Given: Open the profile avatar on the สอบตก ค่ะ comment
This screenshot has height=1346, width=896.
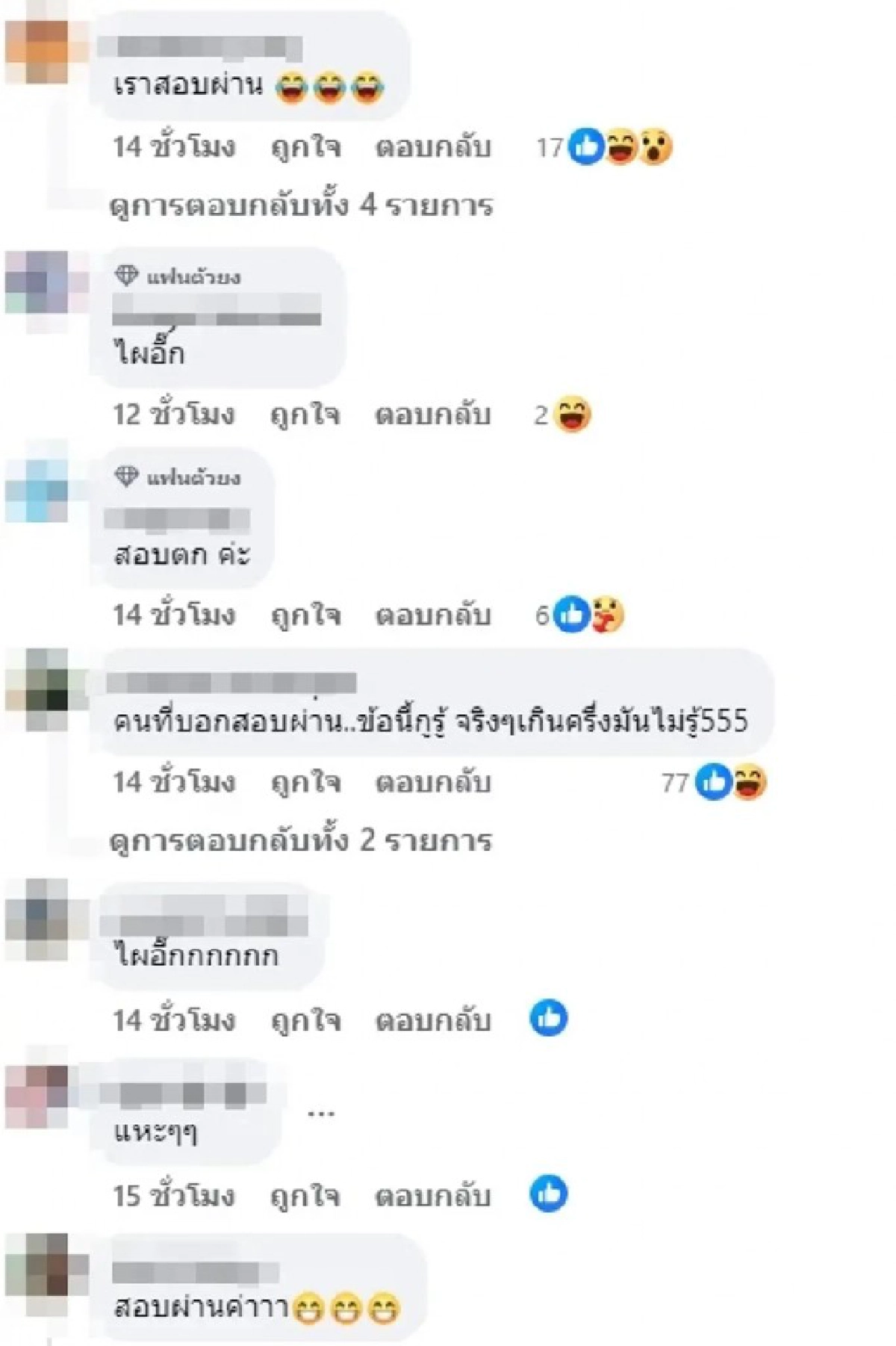Looking at the screenshot, I should pos(37,490).
